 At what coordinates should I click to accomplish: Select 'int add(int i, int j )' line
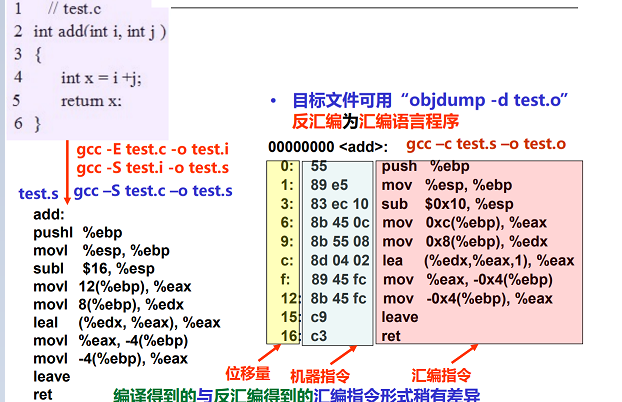coord(100,31)
